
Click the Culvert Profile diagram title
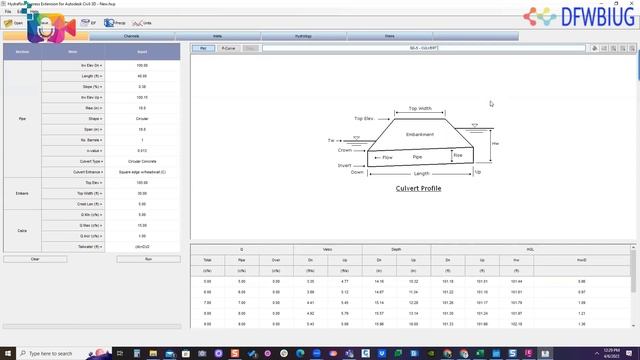418,189
